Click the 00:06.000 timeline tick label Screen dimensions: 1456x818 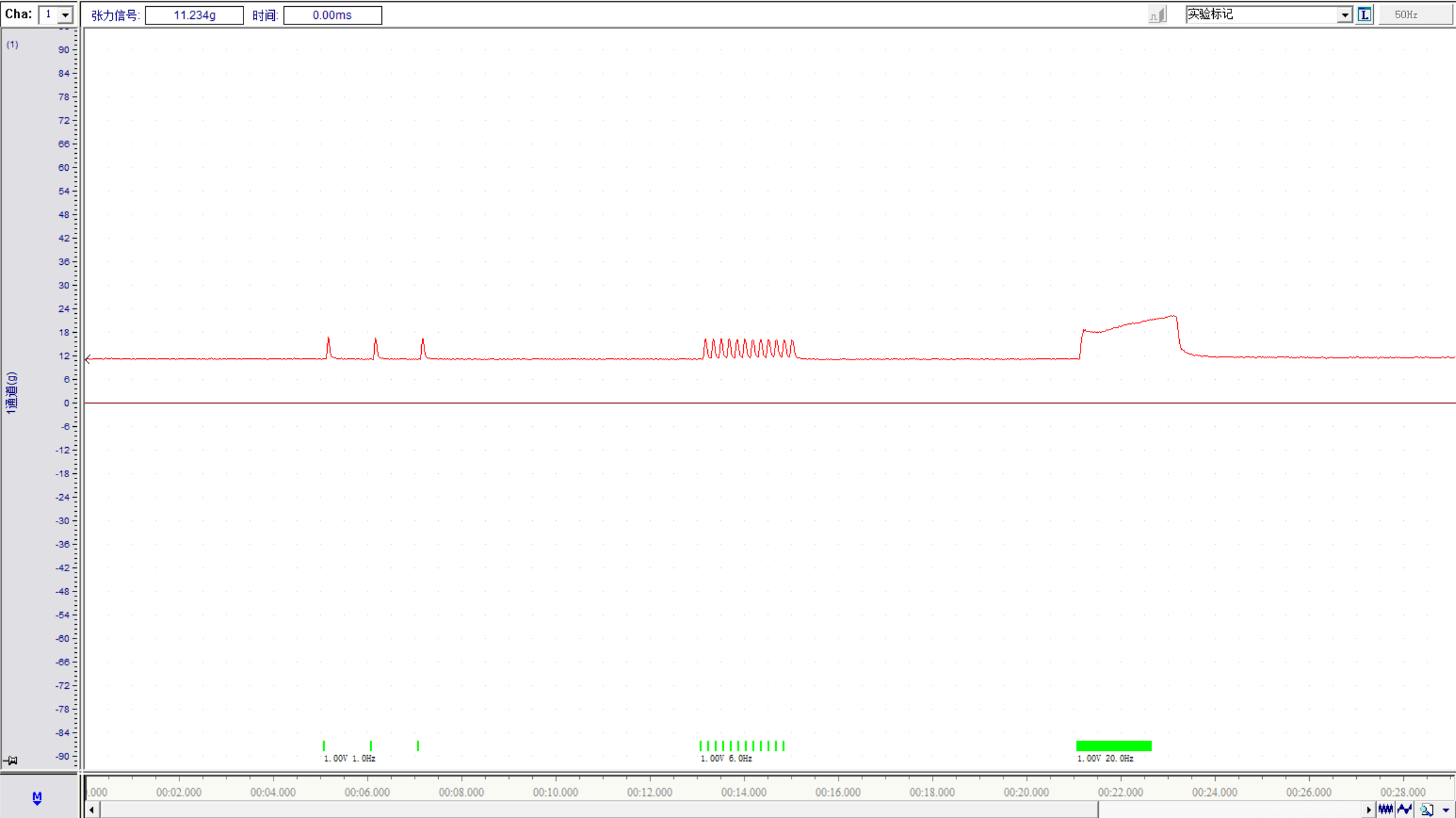tap(367, 792)
